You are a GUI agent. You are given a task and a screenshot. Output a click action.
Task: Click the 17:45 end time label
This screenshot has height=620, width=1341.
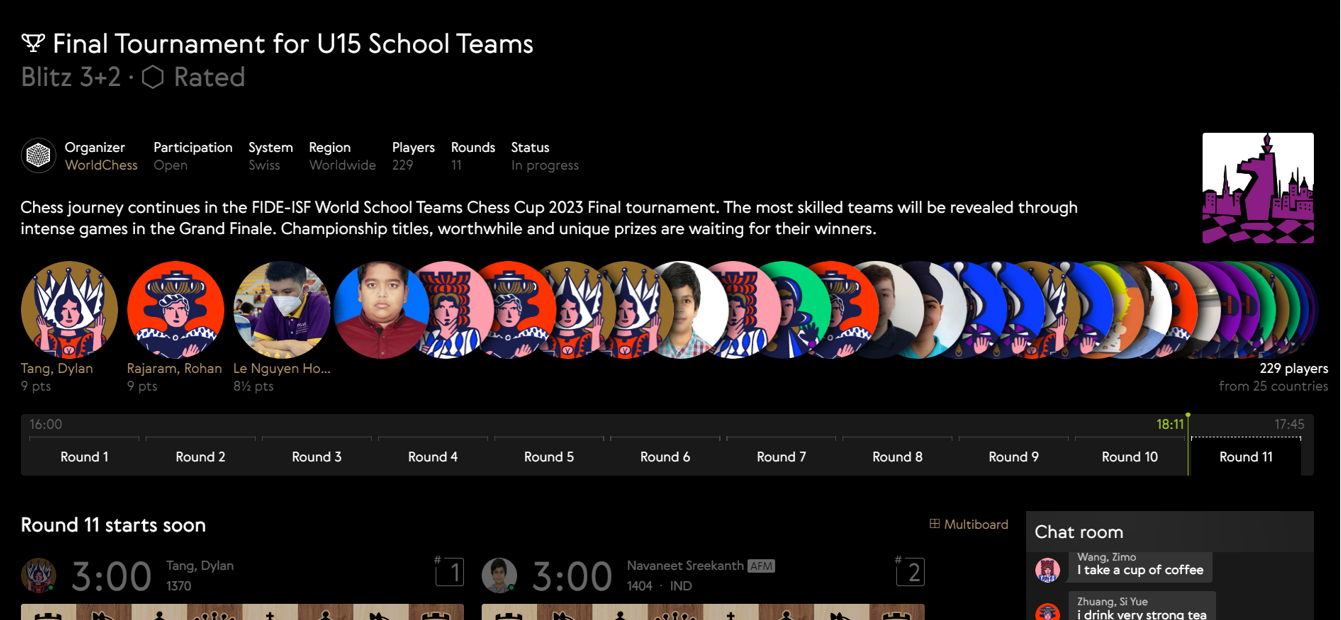click(1290, 424)
